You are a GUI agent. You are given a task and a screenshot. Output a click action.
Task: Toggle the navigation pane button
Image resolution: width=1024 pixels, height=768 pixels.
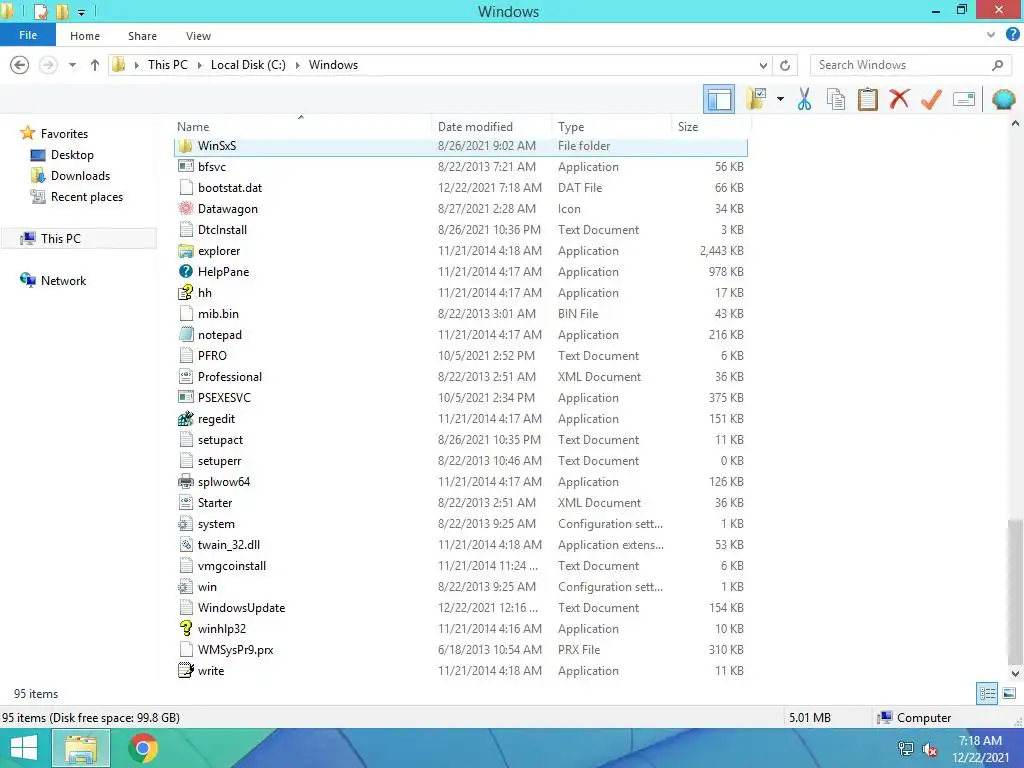[719, 100]
